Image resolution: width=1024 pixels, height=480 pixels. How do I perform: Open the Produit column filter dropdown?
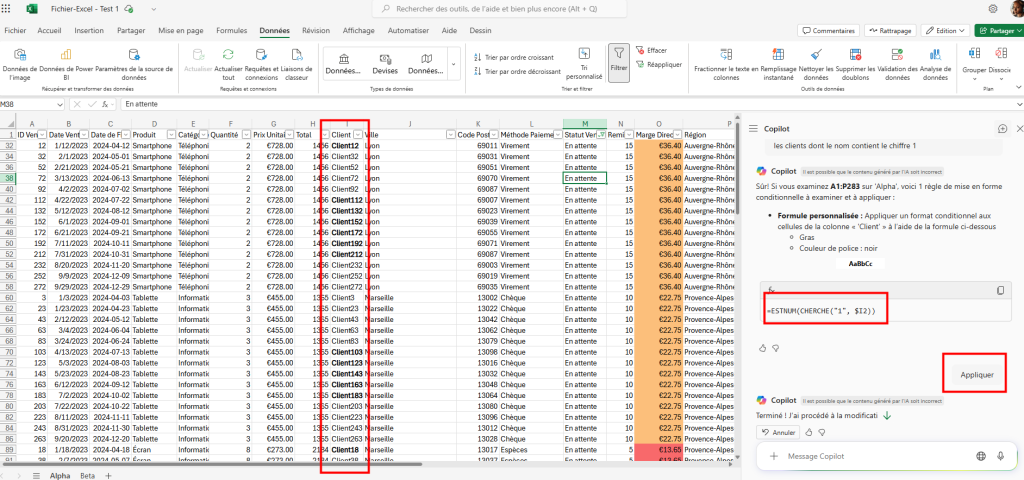(172, 134)
